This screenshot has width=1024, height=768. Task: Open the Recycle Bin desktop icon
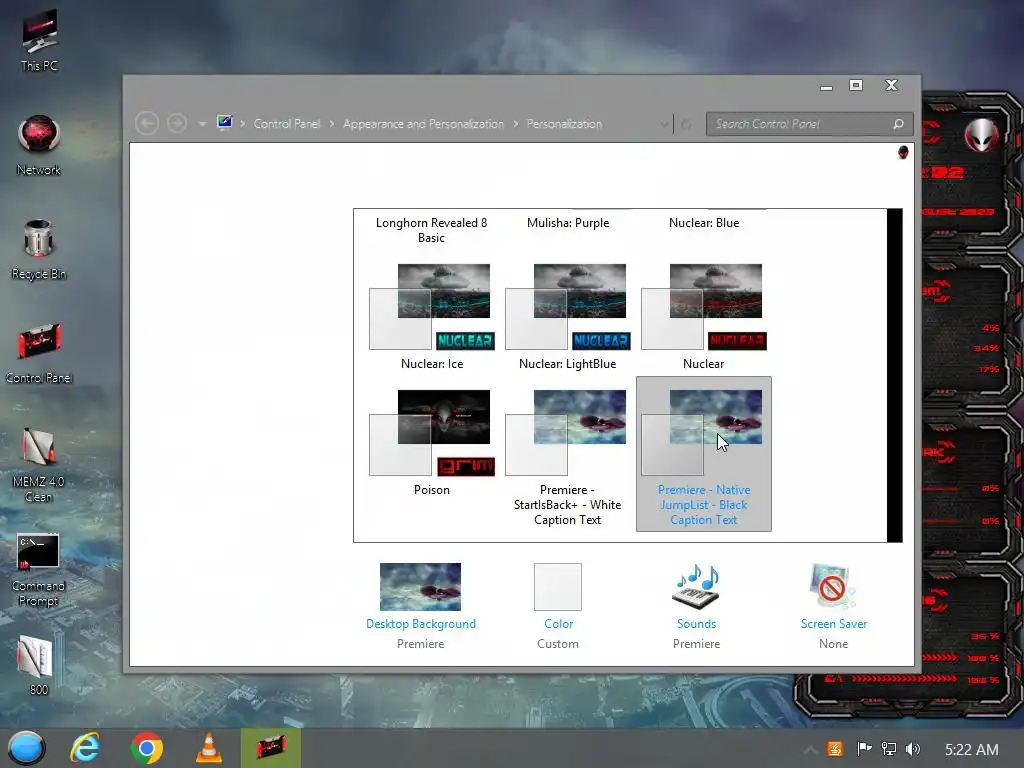39,249
